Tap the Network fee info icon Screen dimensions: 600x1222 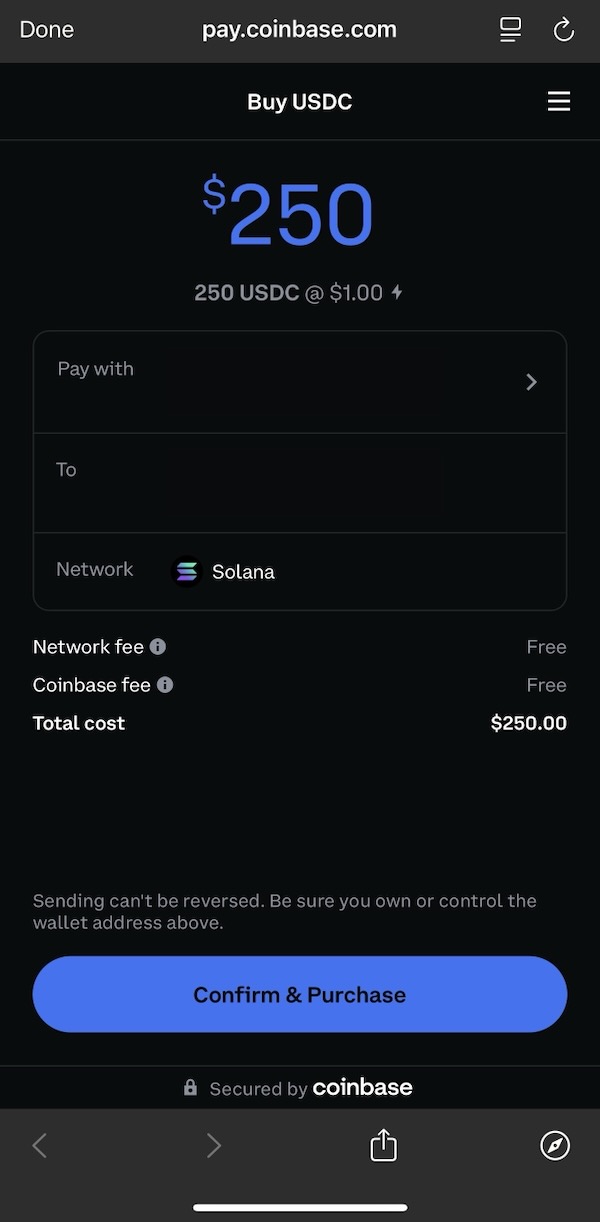tap(158, 647)
